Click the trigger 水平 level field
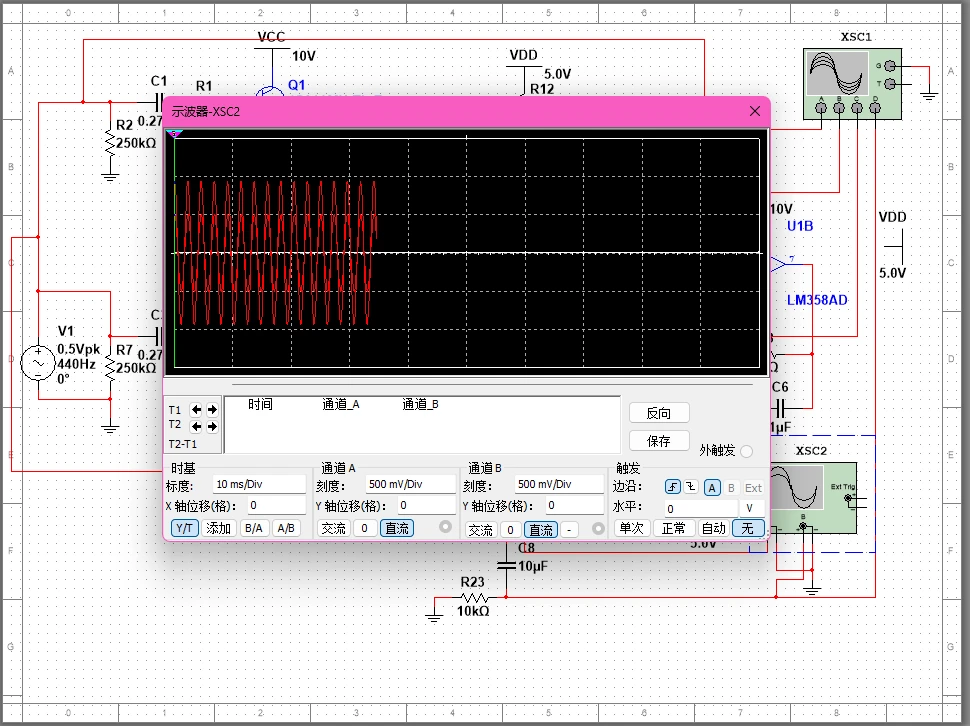 pos(701,508)
